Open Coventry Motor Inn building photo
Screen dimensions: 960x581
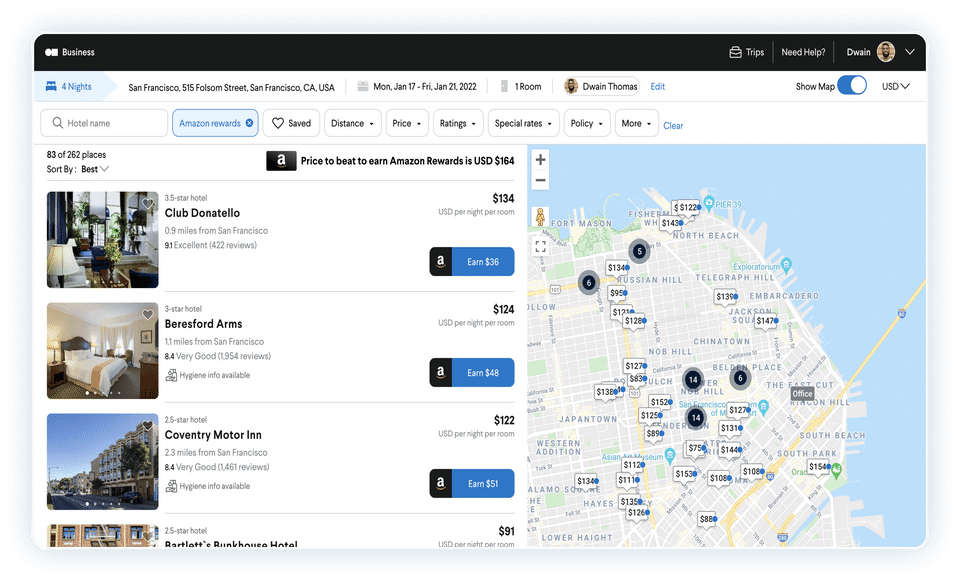pyautogui.click(x=102, y=461)
